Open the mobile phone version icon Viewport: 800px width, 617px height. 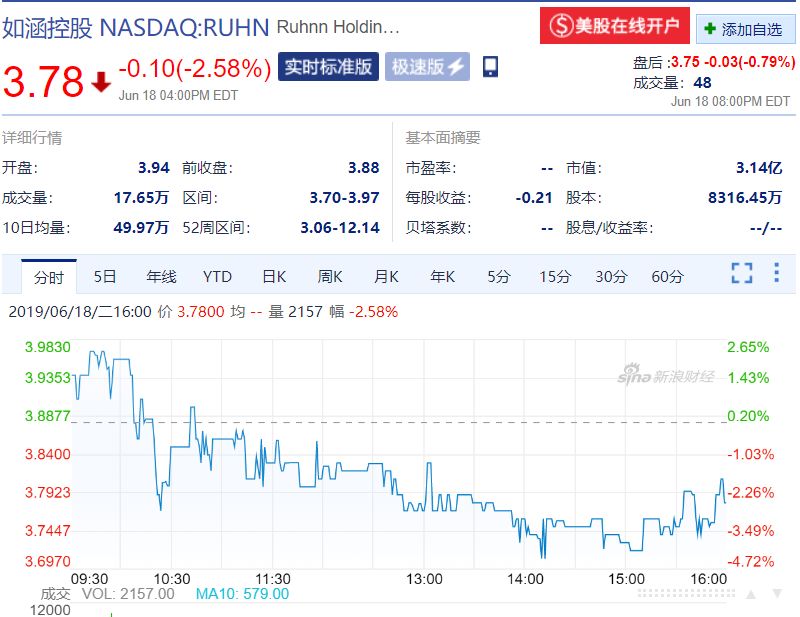[x=490, y=67]
